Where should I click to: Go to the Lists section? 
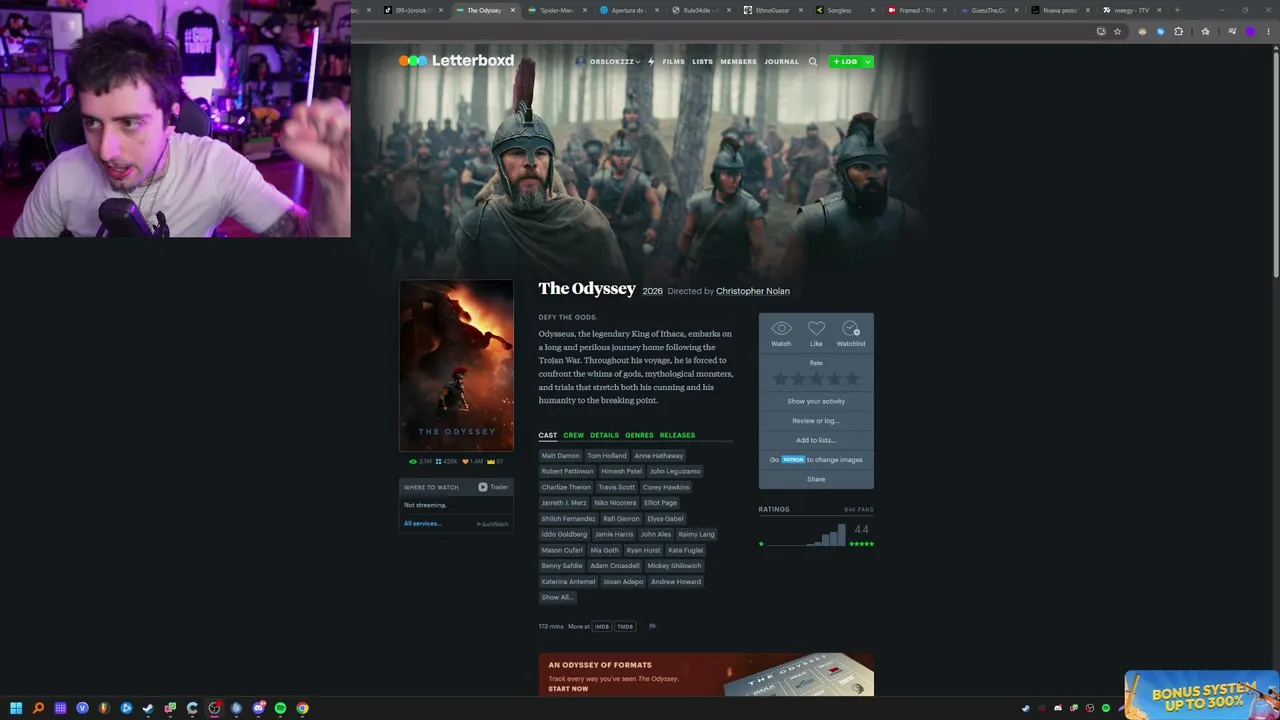point(702,62)
